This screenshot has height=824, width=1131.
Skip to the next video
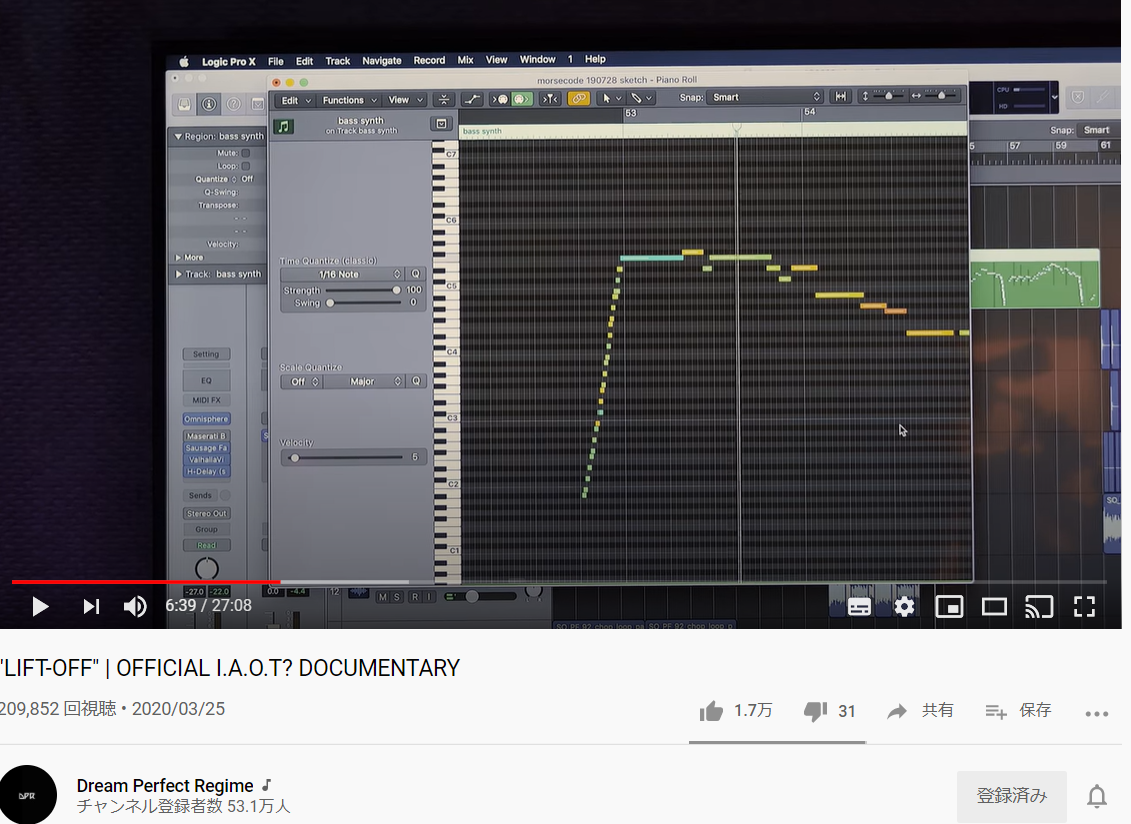(x=91, y=607)
